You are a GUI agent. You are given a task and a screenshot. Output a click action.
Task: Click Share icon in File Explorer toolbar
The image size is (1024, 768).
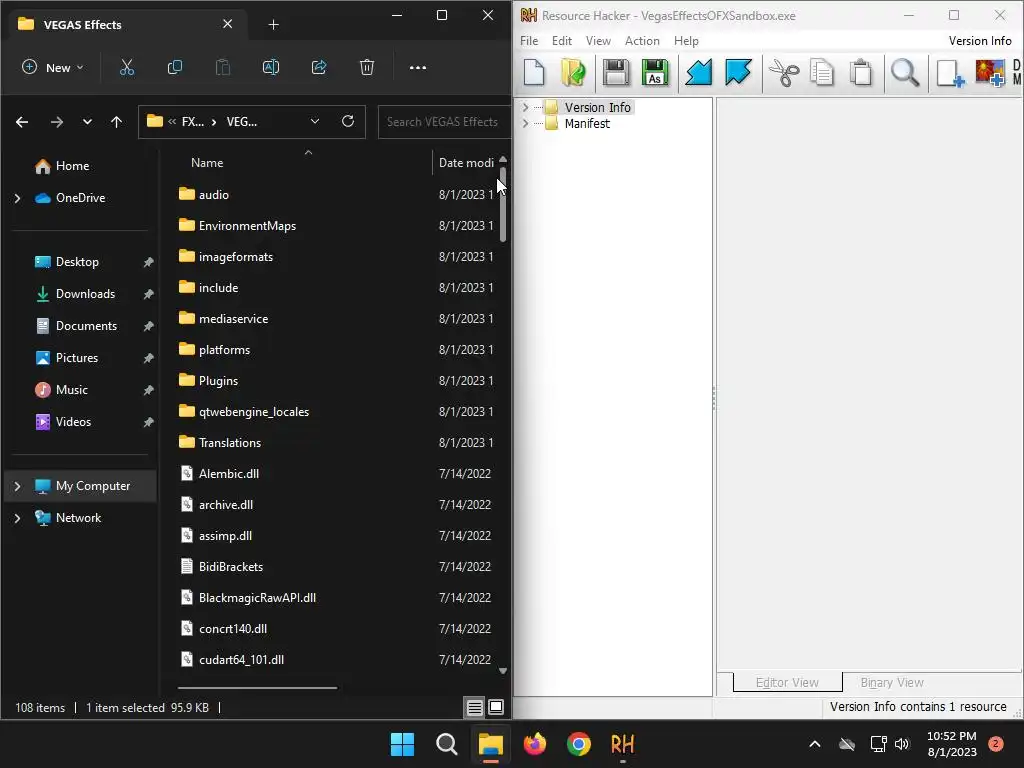pos(319,67)
